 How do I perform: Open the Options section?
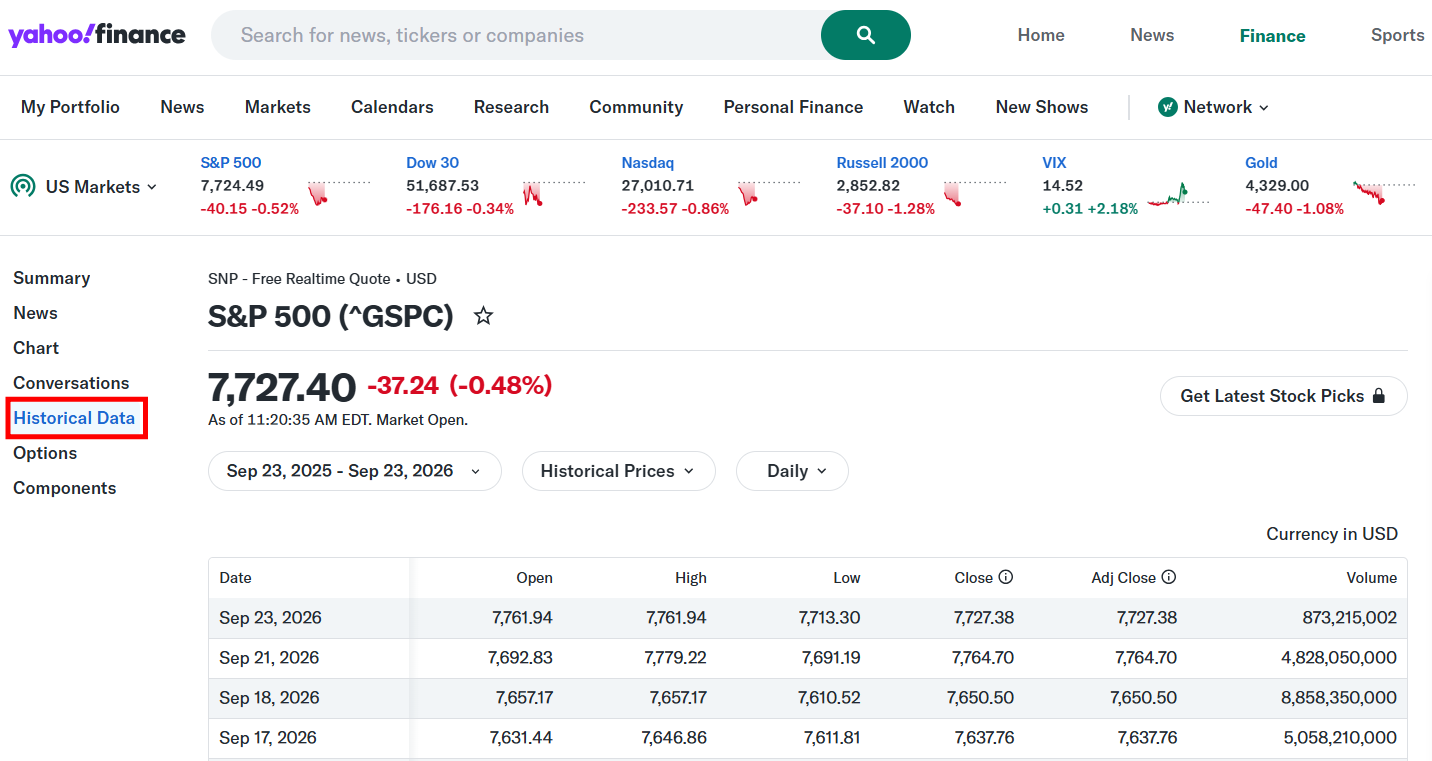tap(45, 453)
